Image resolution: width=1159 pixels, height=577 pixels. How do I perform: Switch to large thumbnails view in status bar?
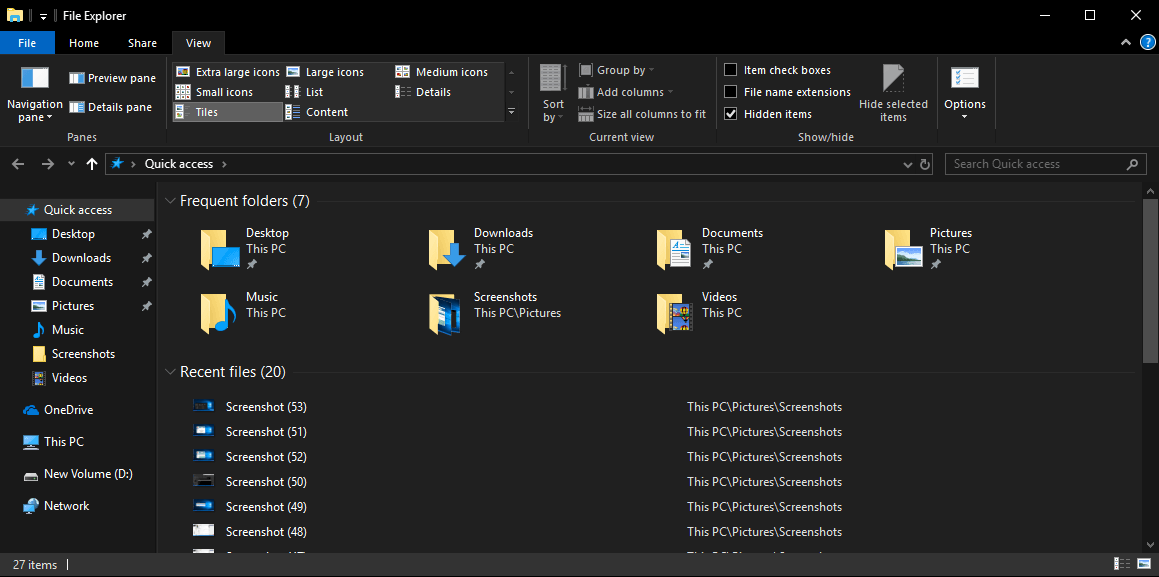1142,565
